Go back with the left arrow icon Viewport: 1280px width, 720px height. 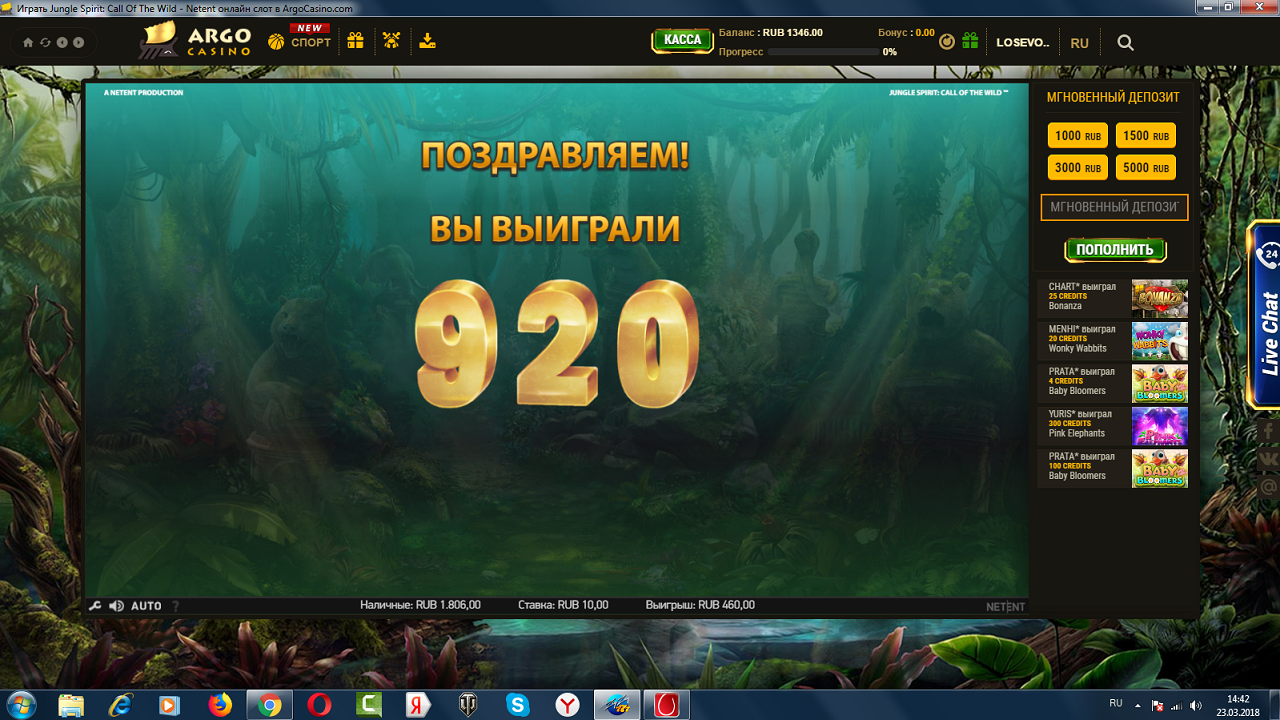coord(62,42)
